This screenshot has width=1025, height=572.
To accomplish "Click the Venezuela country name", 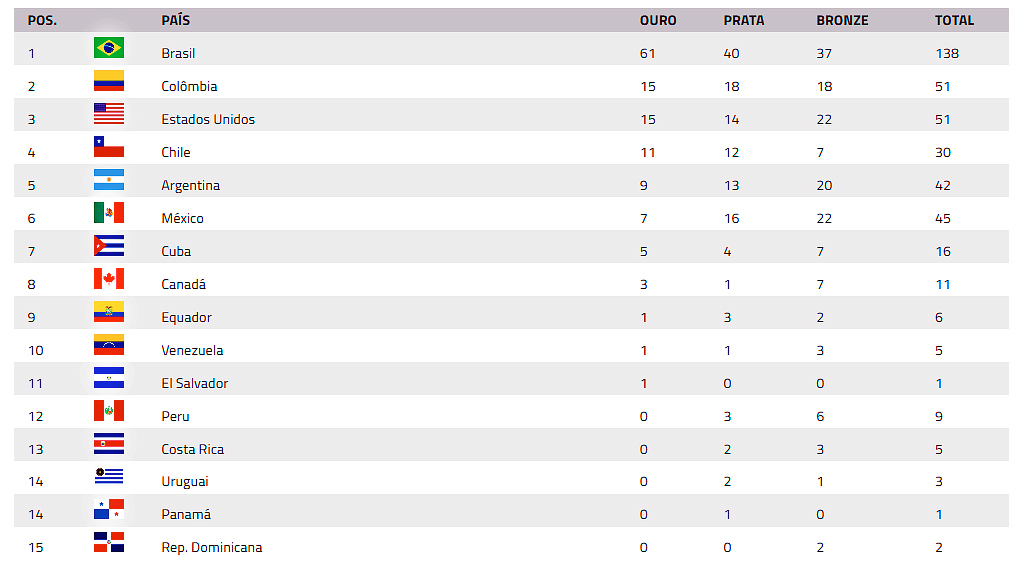I will (192, 350).
